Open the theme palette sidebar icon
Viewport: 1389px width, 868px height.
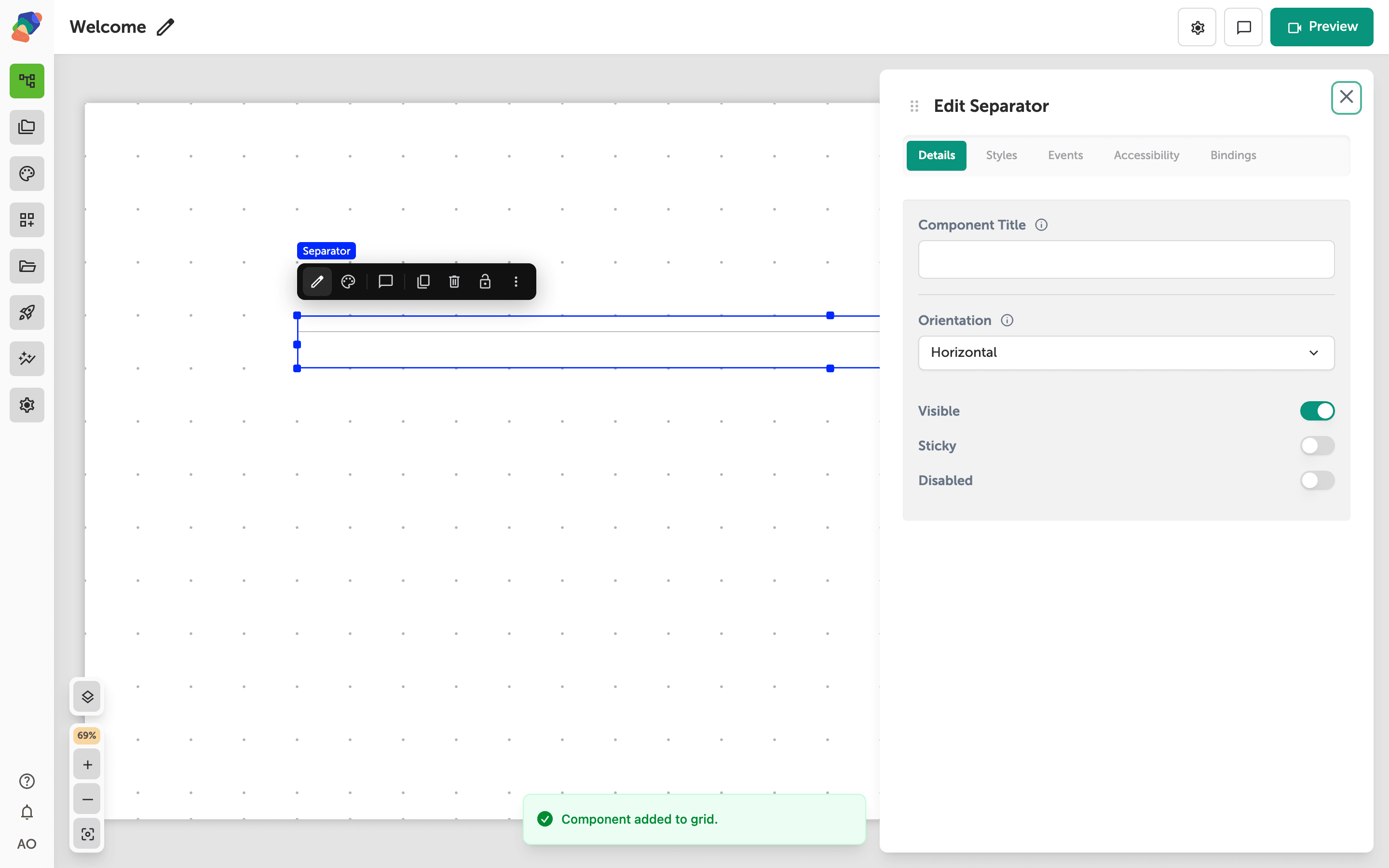pos(27,174)
